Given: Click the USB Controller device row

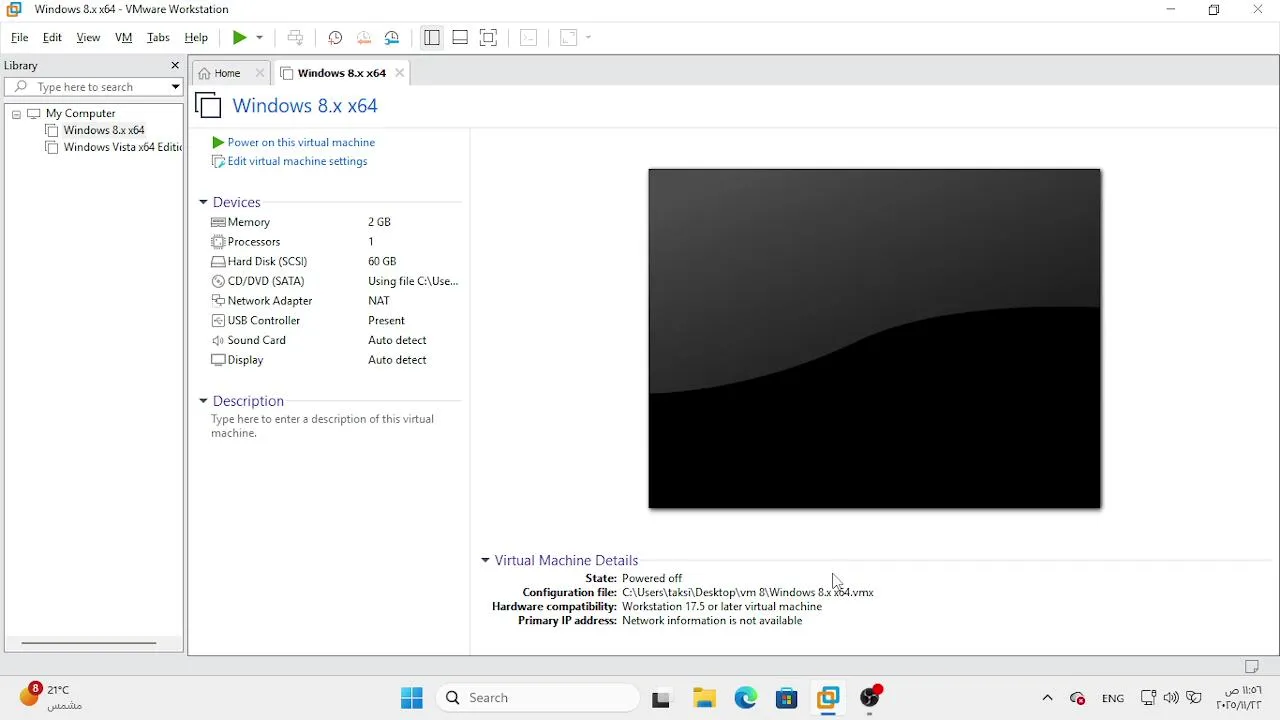Looking at the screenshot, I should point(334,321).
